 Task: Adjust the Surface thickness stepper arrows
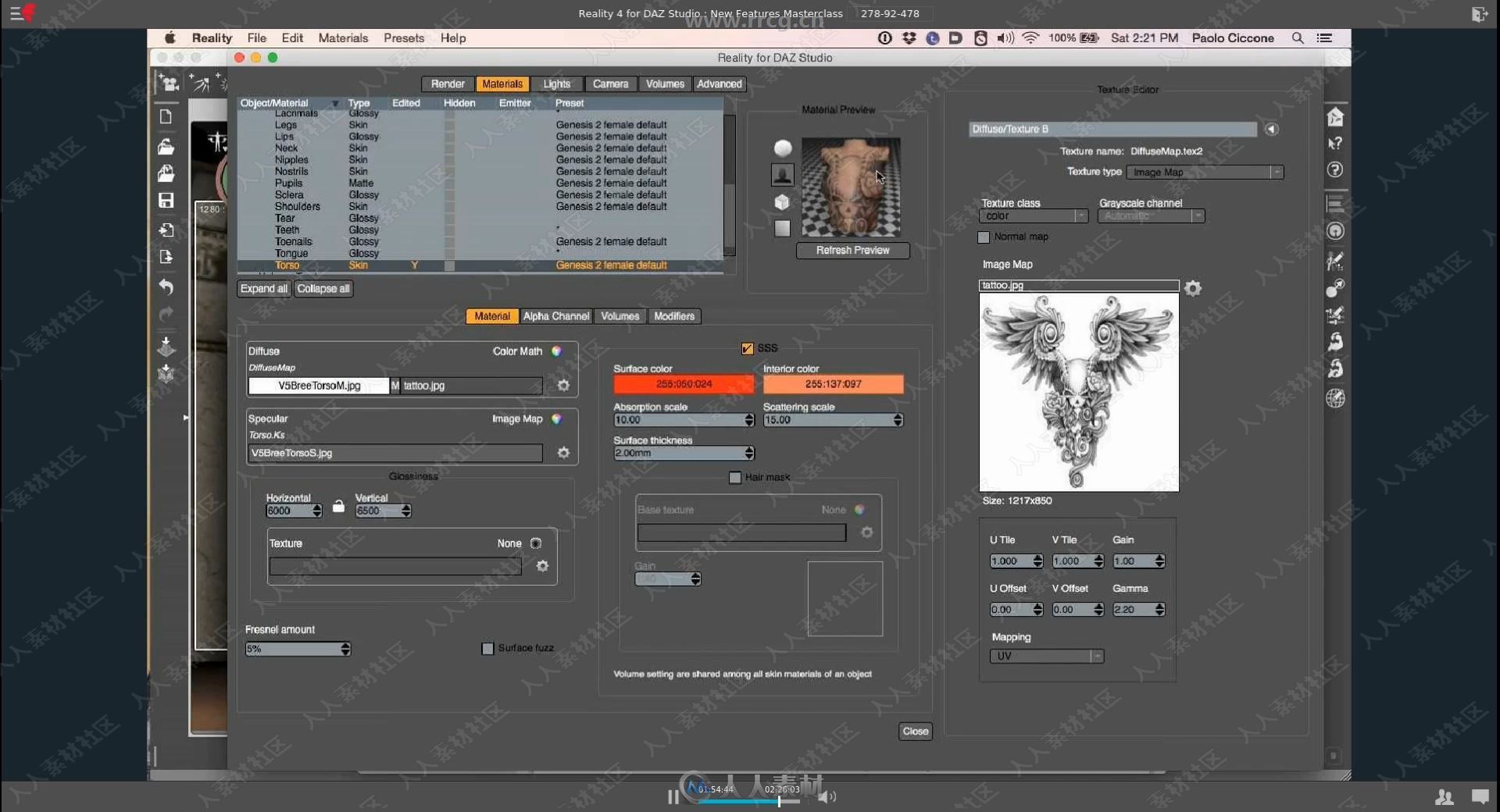pyautogui.click(x=749, y=453)
